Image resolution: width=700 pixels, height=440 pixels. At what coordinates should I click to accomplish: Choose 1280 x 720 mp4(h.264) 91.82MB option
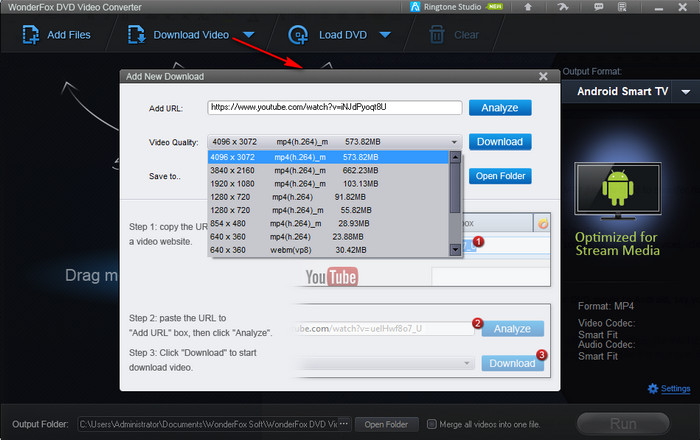(x=329, y=197)
